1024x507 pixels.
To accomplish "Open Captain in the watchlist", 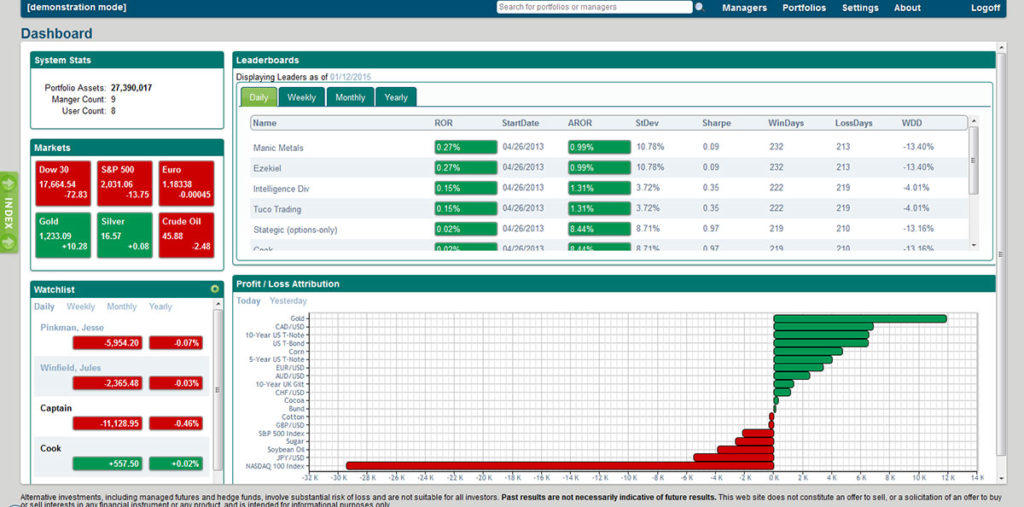I will coord(56,408).
